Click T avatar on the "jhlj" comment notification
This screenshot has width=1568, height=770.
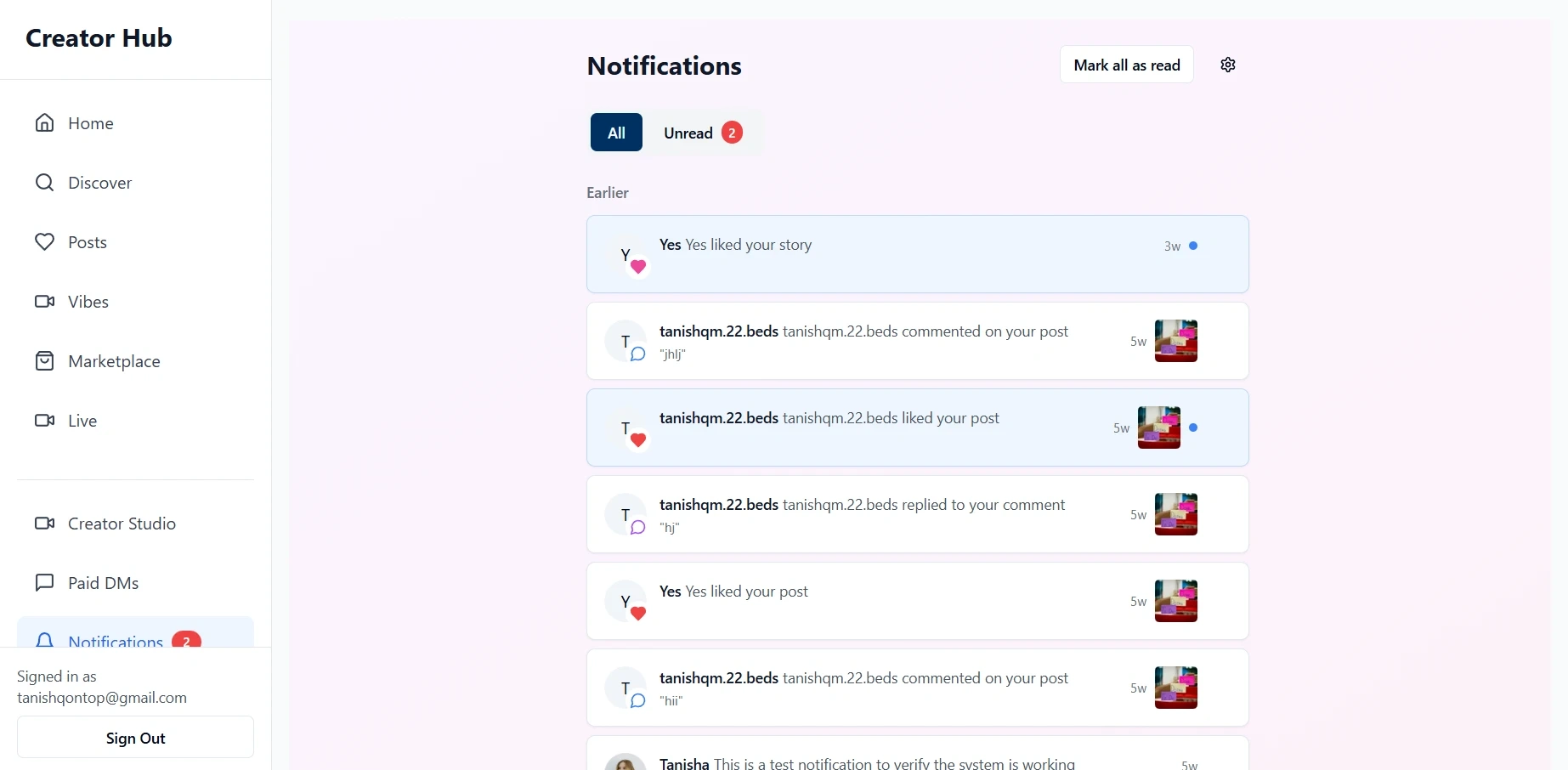(x=626, y=341)
